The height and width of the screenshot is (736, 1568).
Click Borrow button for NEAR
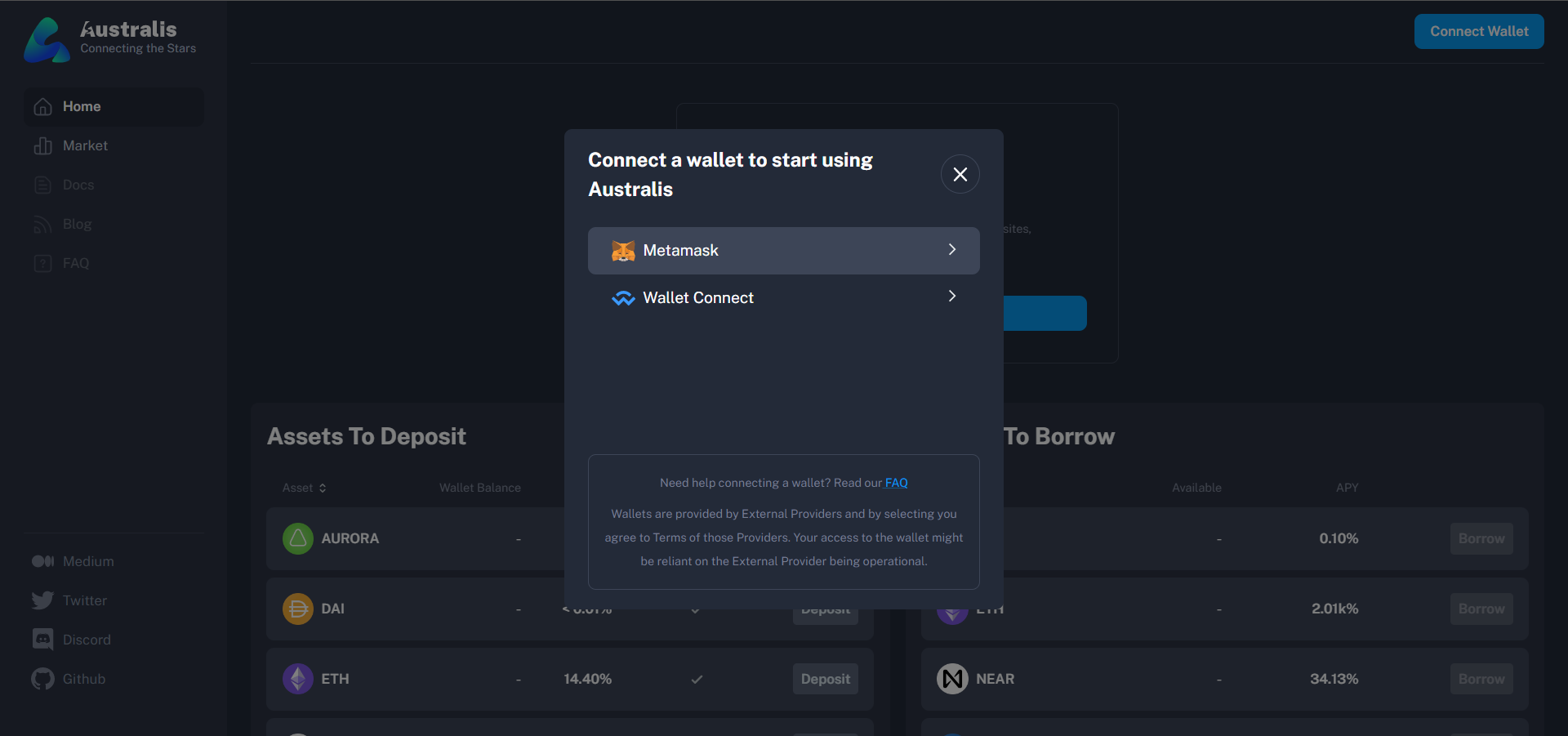pos(1481,679)
